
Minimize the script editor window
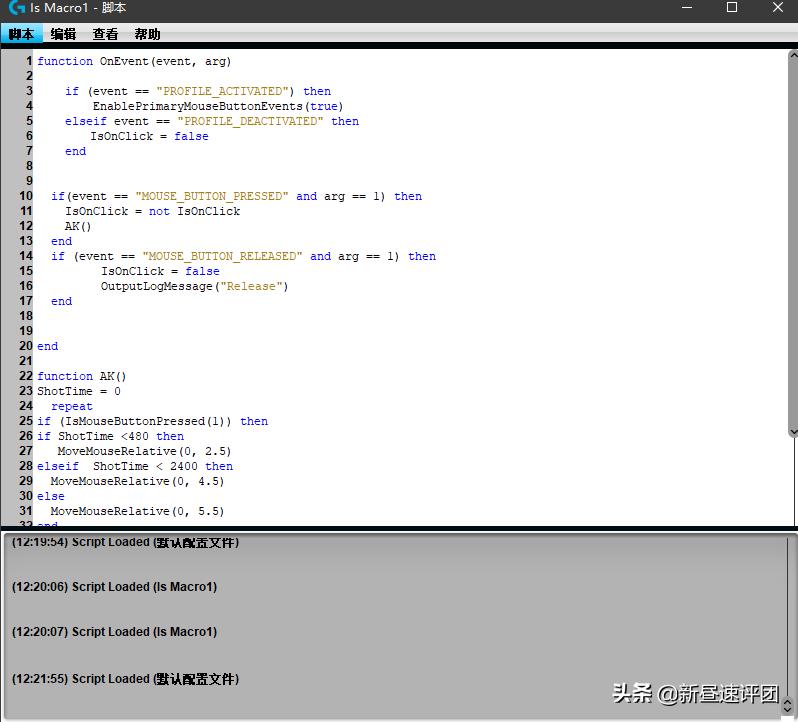point(686,8)
